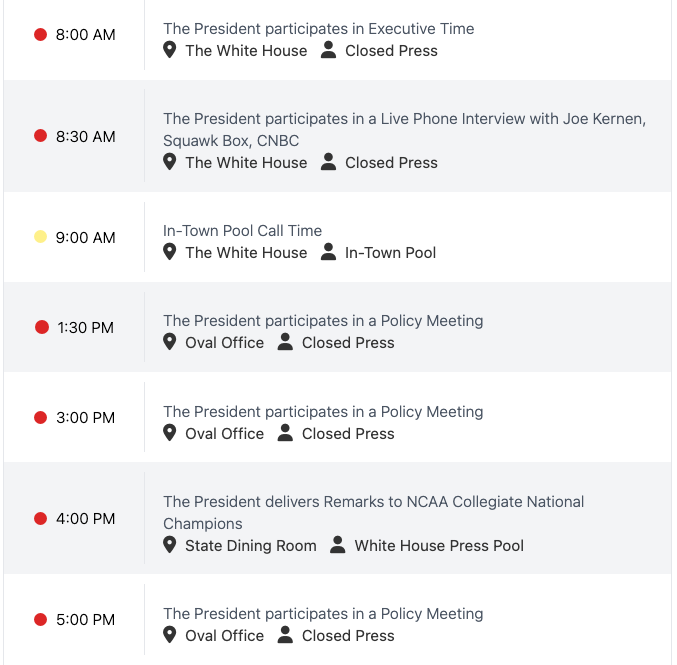The image size is (677, 665).
Task: Click the 3:00 PM time label
Action: 86,417
